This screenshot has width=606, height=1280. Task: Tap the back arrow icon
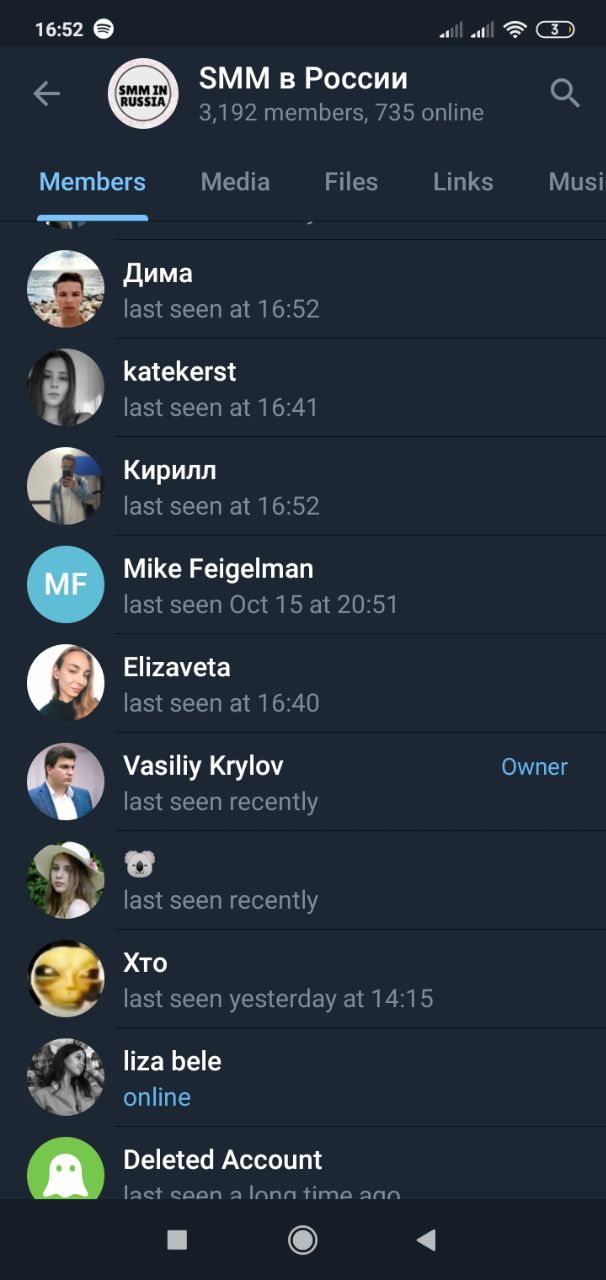(46, 94)
